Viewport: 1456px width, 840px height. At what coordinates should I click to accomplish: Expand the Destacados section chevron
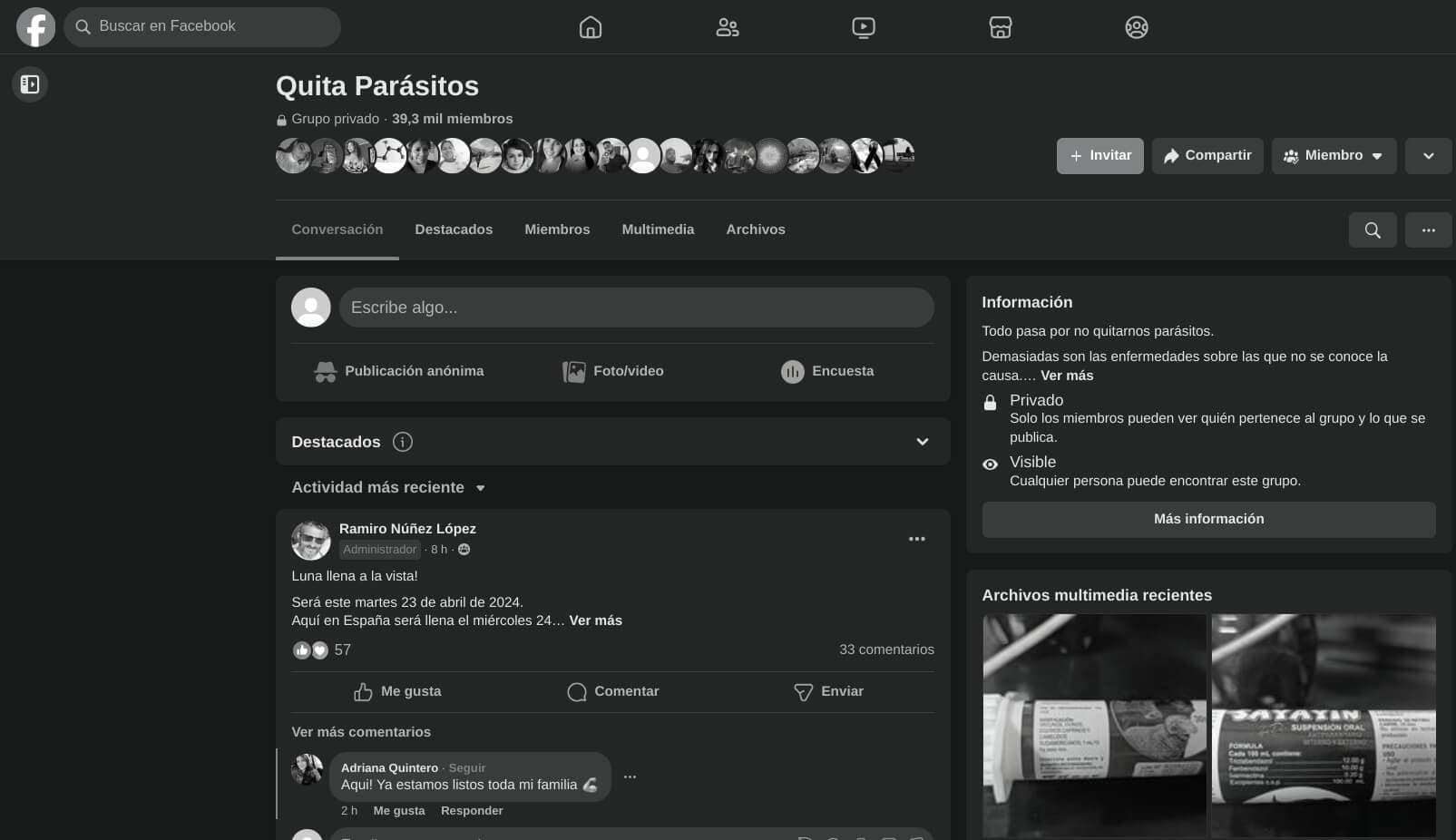tap(923, 442)
